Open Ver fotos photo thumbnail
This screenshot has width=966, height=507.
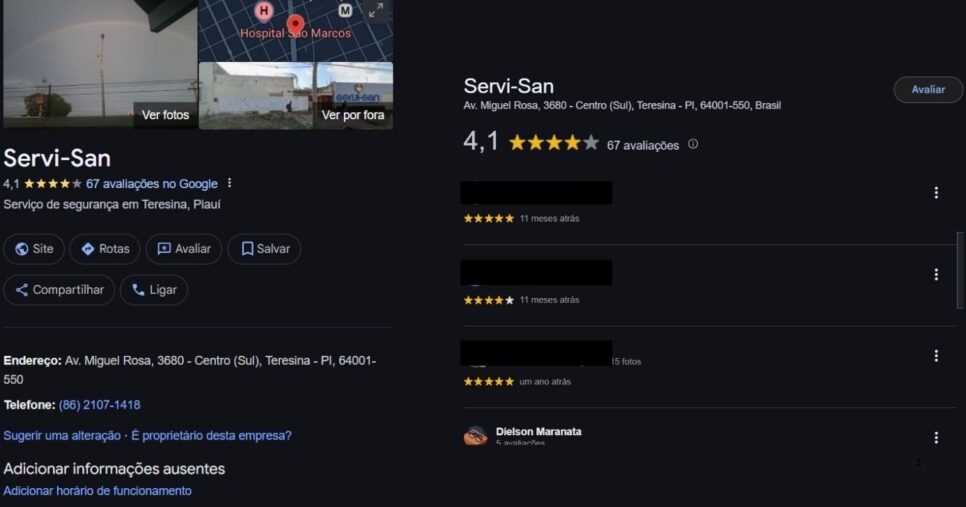coord(100,65)
